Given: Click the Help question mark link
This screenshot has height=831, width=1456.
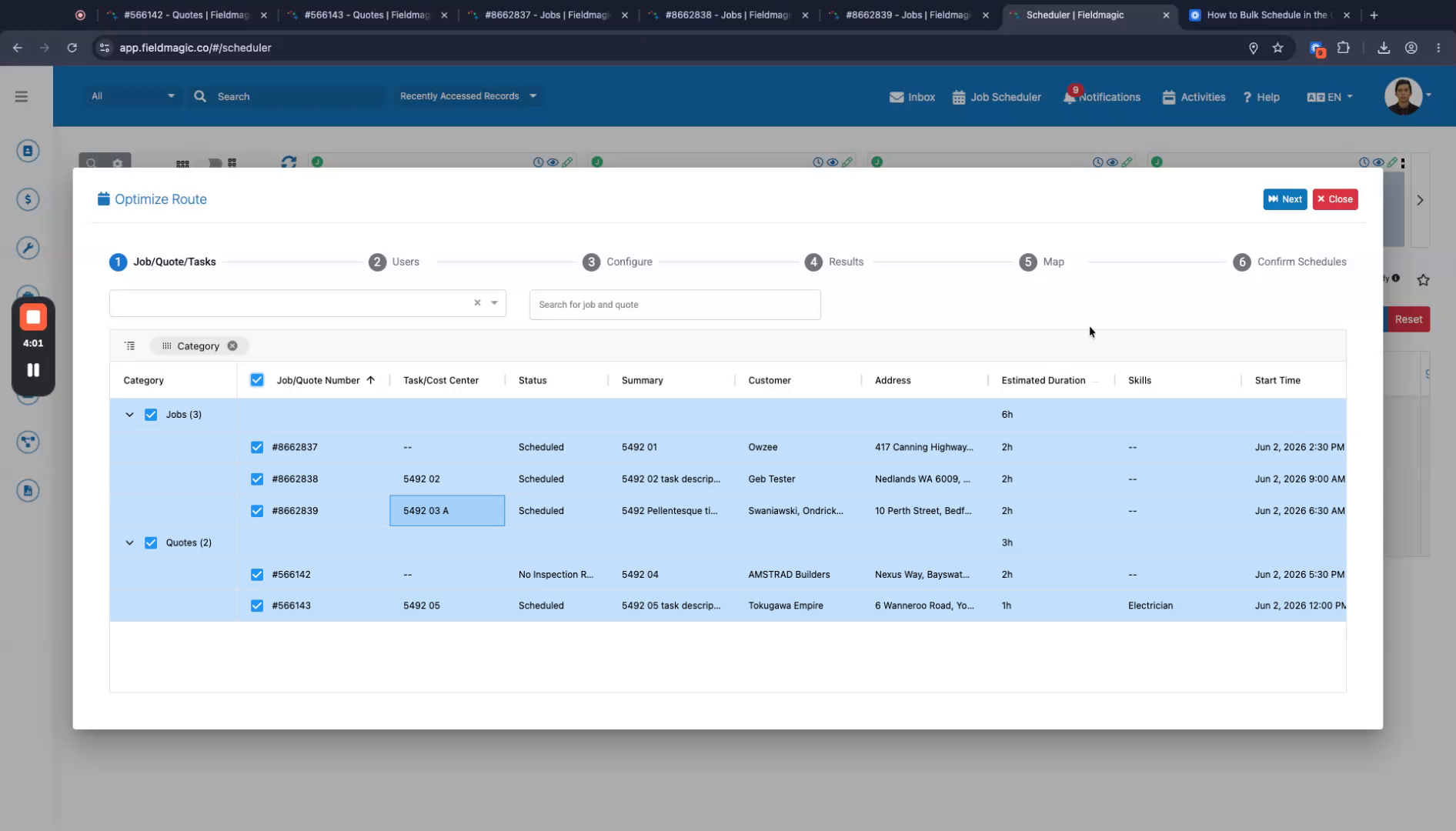Looking at the screenshot, I should click(1261, 97).
